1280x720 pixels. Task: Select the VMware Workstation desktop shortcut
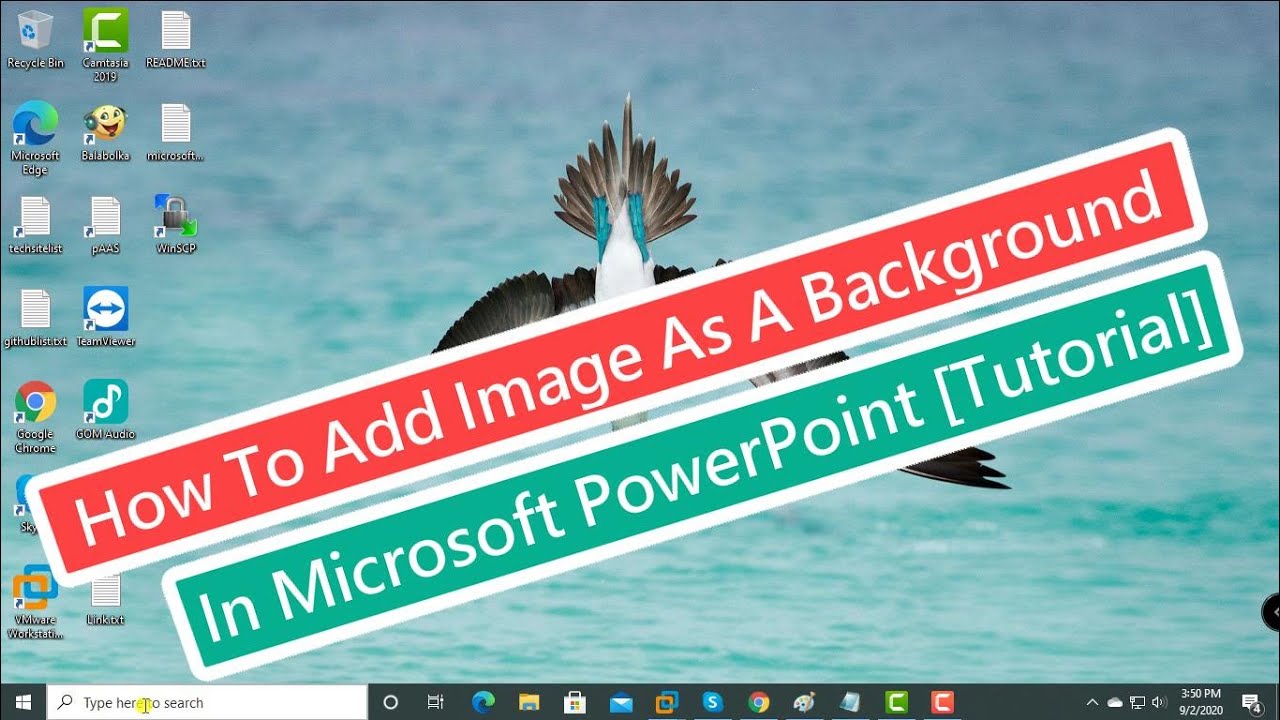pyautogui.click(x=35, y=603)
